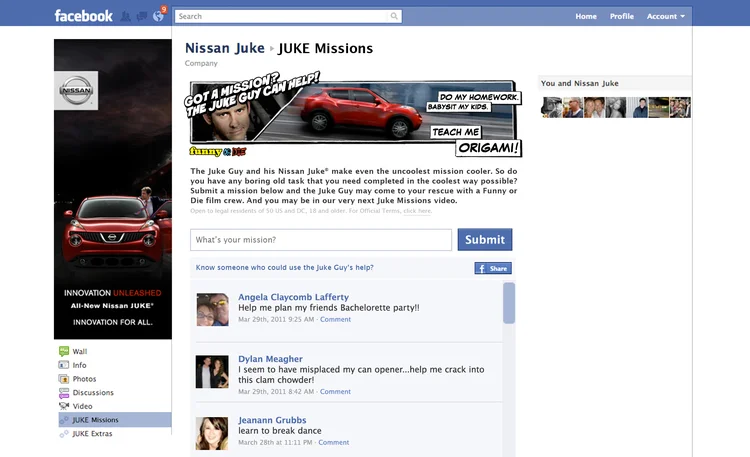Click the JUKE Missions sidebar icon
This screenshot has width=750, height=457.
pyautogui.click(x=64, y=420)
